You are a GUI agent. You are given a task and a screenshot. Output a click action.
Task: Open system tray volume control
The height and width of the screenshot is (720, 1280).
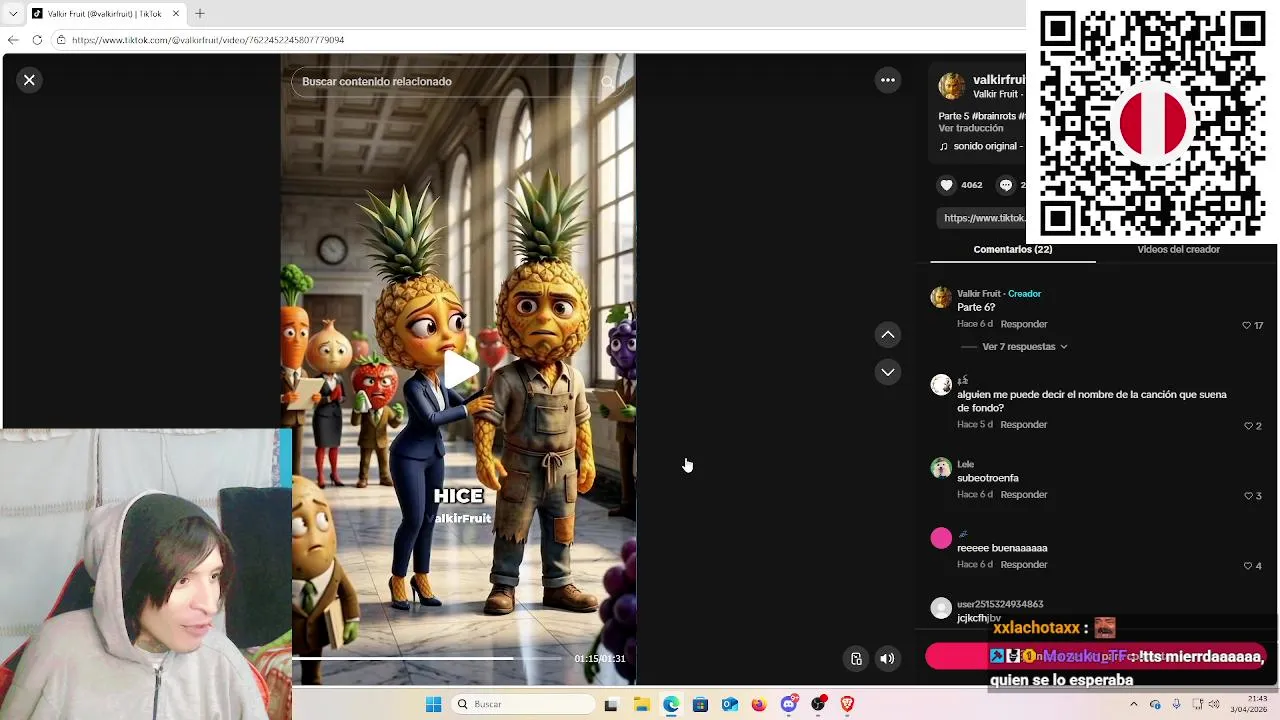pos(1214,705)
